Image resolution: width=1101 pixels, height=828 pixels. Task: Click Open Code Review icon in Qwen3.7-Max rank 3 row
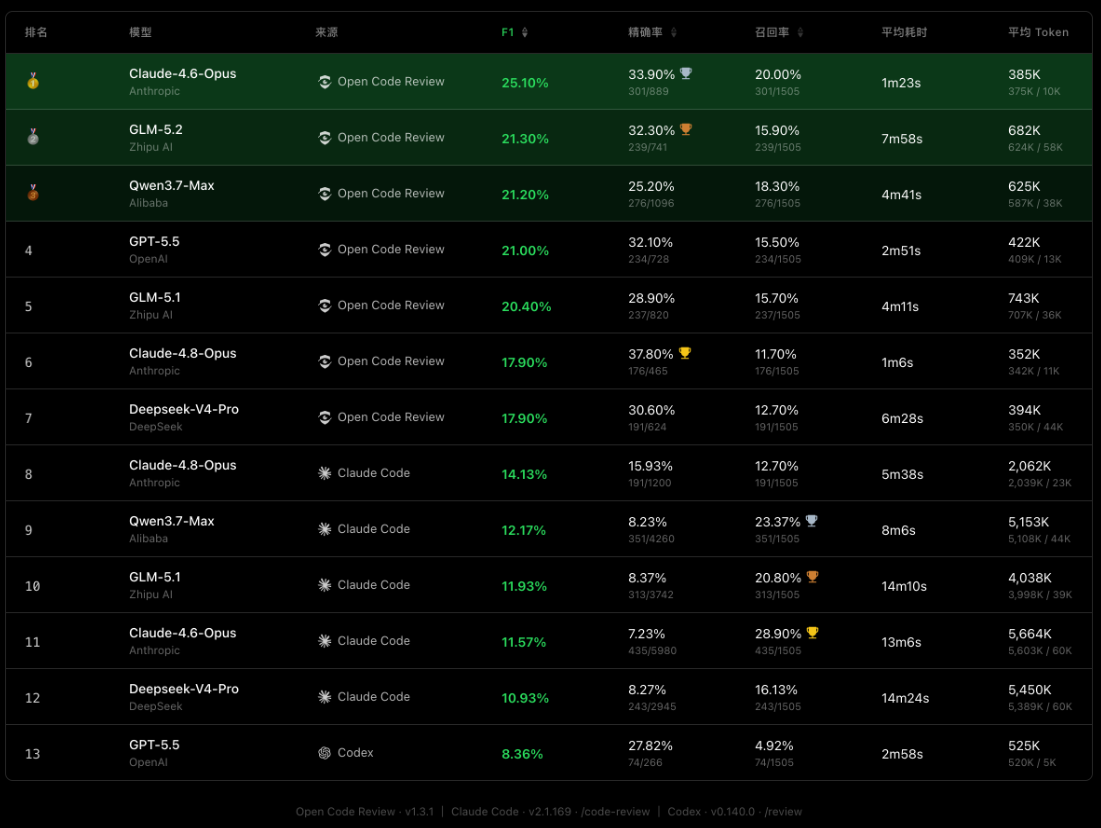[324, 194]
